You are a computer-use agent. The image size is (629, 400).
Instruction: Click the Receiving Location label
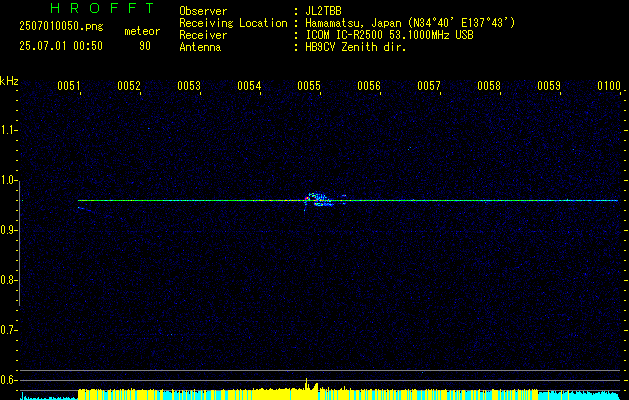[x=233, y=23]
